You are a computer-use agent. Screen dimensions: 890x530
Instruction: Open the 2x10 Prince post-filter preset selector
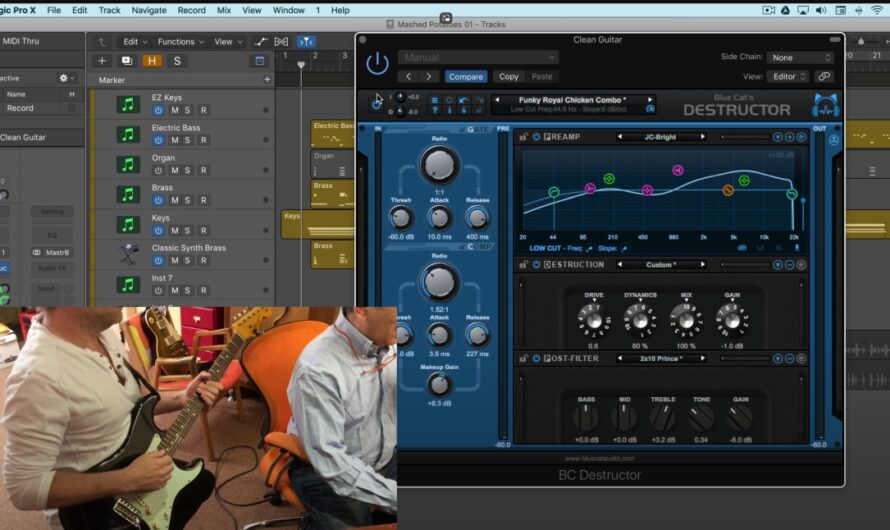pyautogui.click(x=661, y=358)
